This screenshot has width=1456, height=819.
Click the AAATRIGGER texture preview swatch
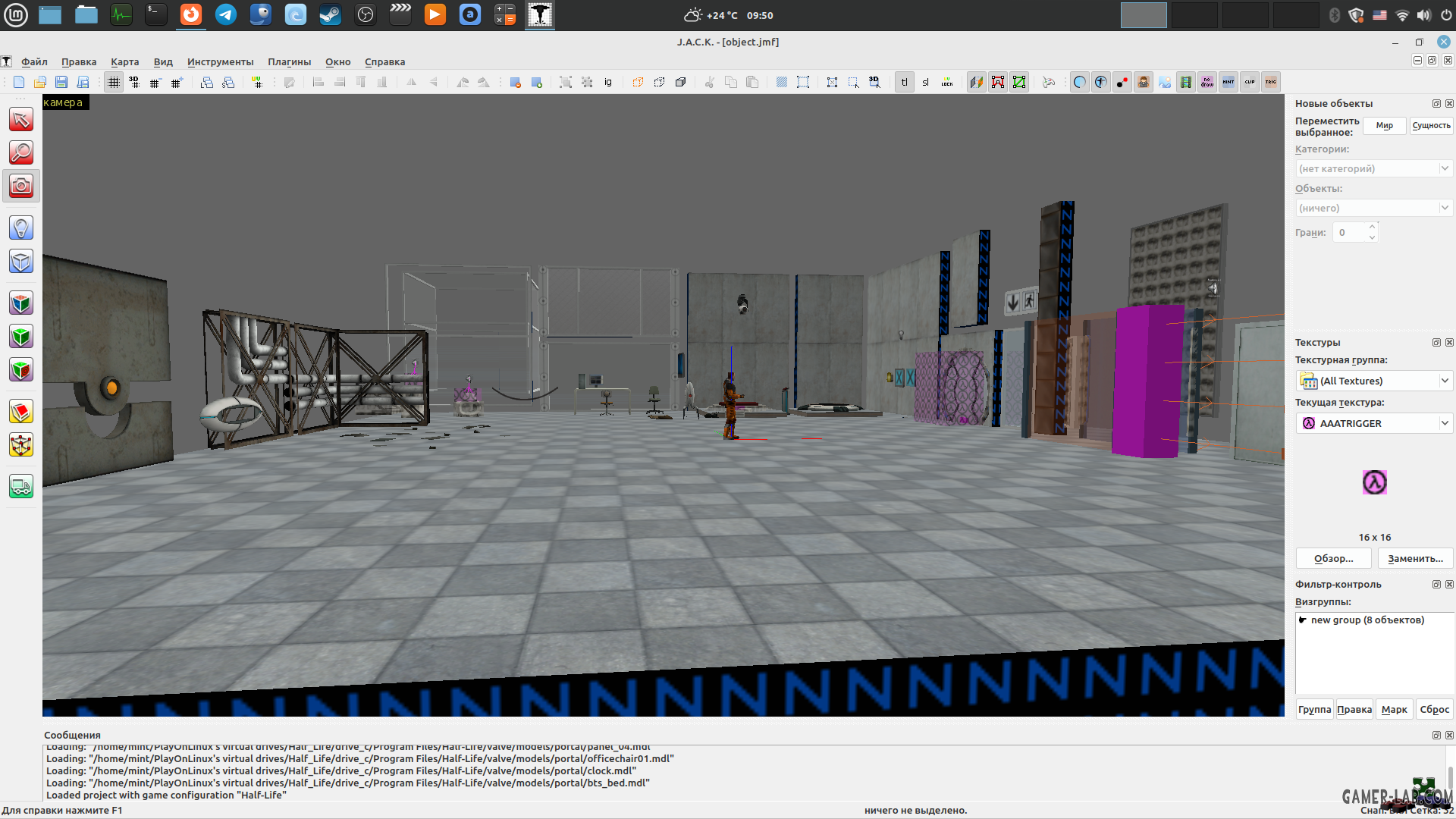[1374, 482]
